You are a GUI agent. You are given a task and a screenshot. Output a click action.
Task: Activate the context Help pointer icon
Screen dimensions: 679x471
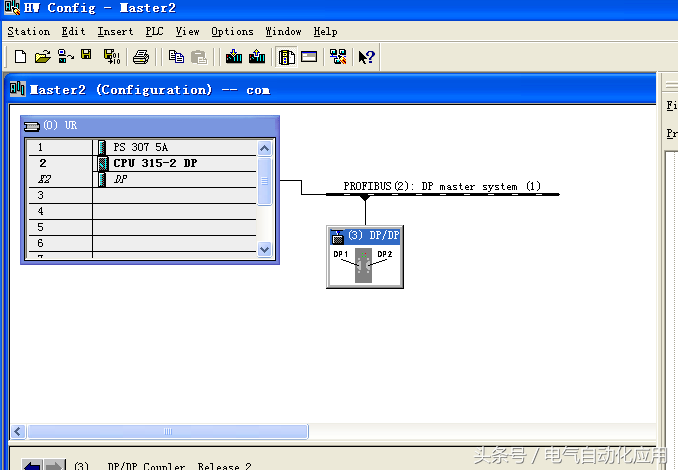pyautogui.click(x=367, y=57)
